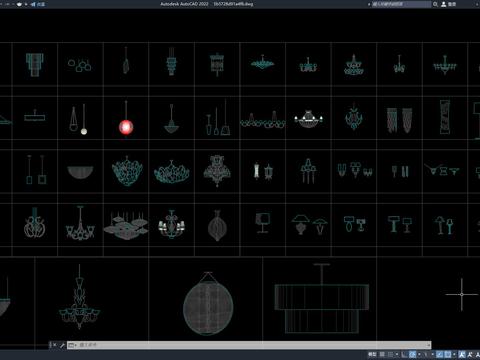The width and height of the screenshot is (480, 360).
Task: Toggle ortho mode icon in the status bar
Action: (x=404, y=354)
